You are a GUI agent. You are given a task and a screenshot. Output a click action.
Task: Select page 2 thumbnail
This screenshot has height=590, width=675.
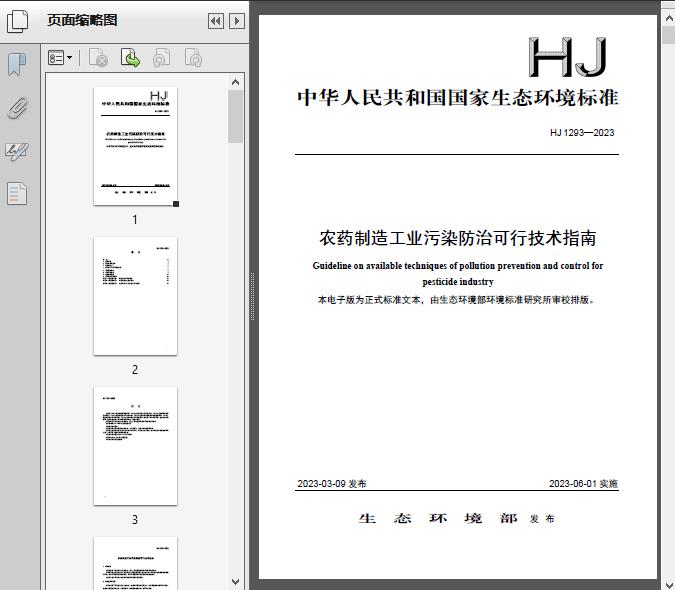(135, 296)
